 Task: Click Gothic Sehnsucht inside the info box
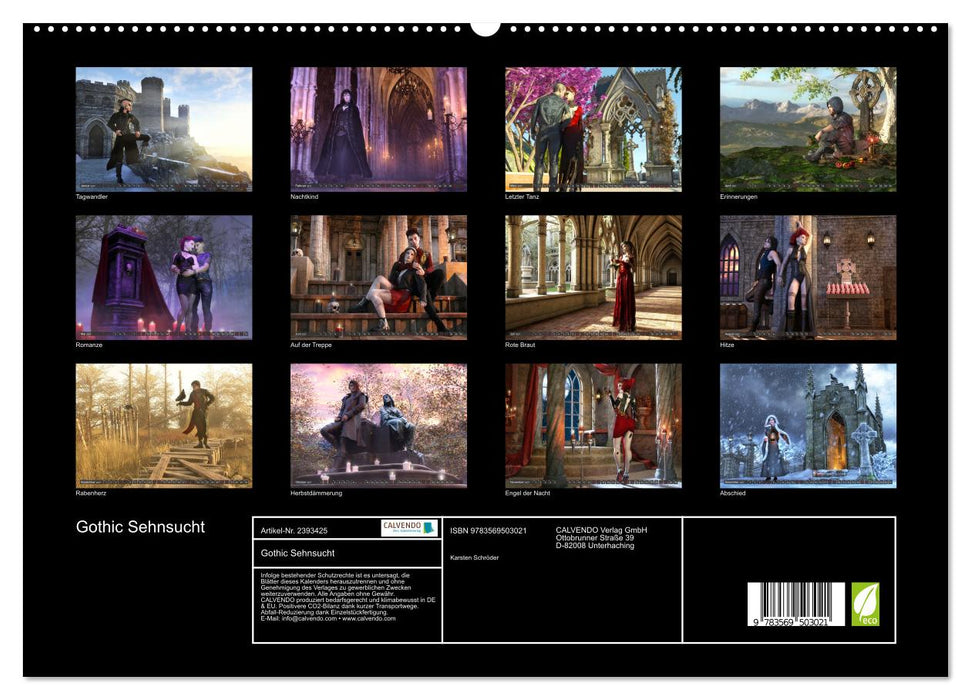[297, 553]
